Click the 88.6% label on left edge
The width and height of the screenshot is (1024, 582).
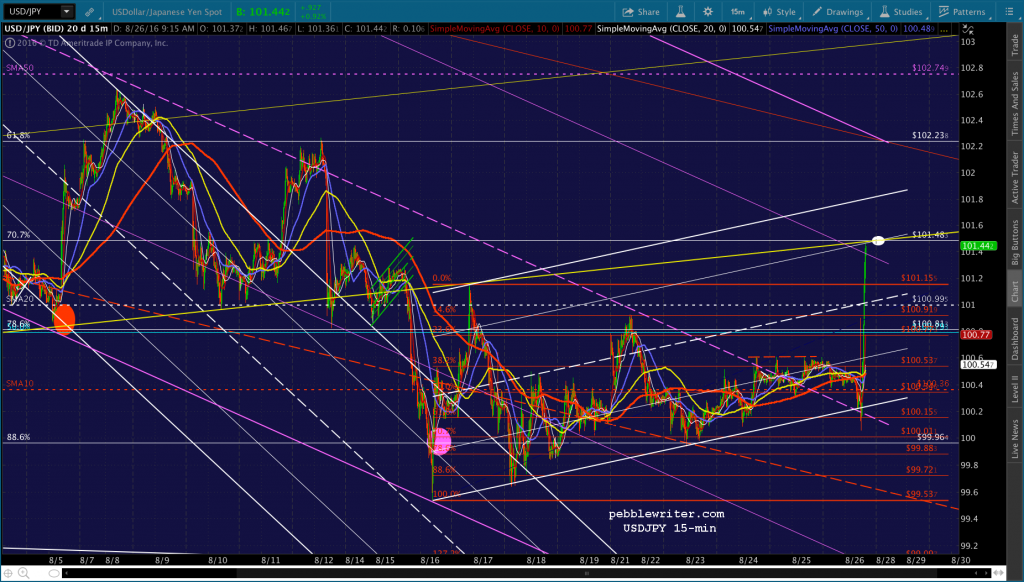18,437
